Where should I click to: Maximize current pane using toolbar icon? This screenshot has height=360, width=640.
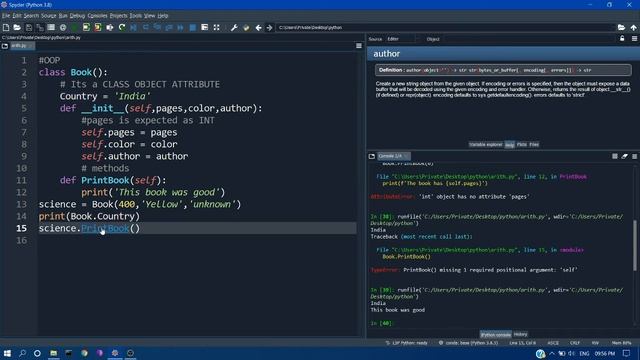(x=204, y=27)
